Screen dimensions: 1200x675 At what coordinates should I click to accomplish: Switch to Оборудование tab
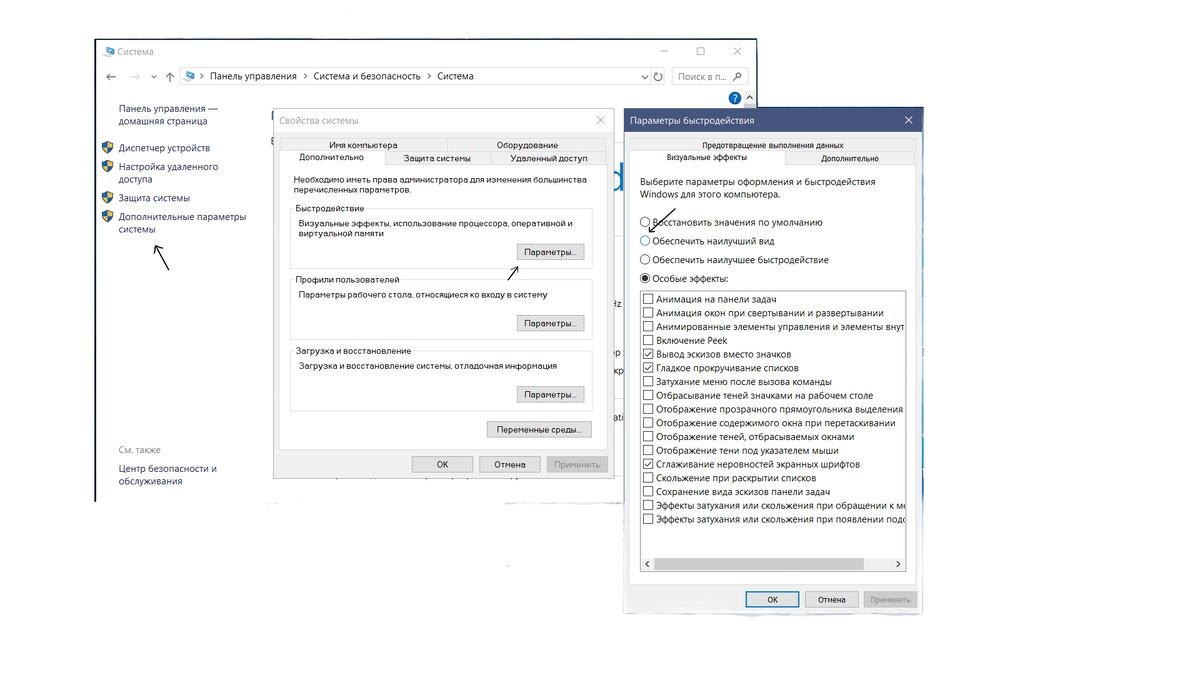click(x=527, y=145)
